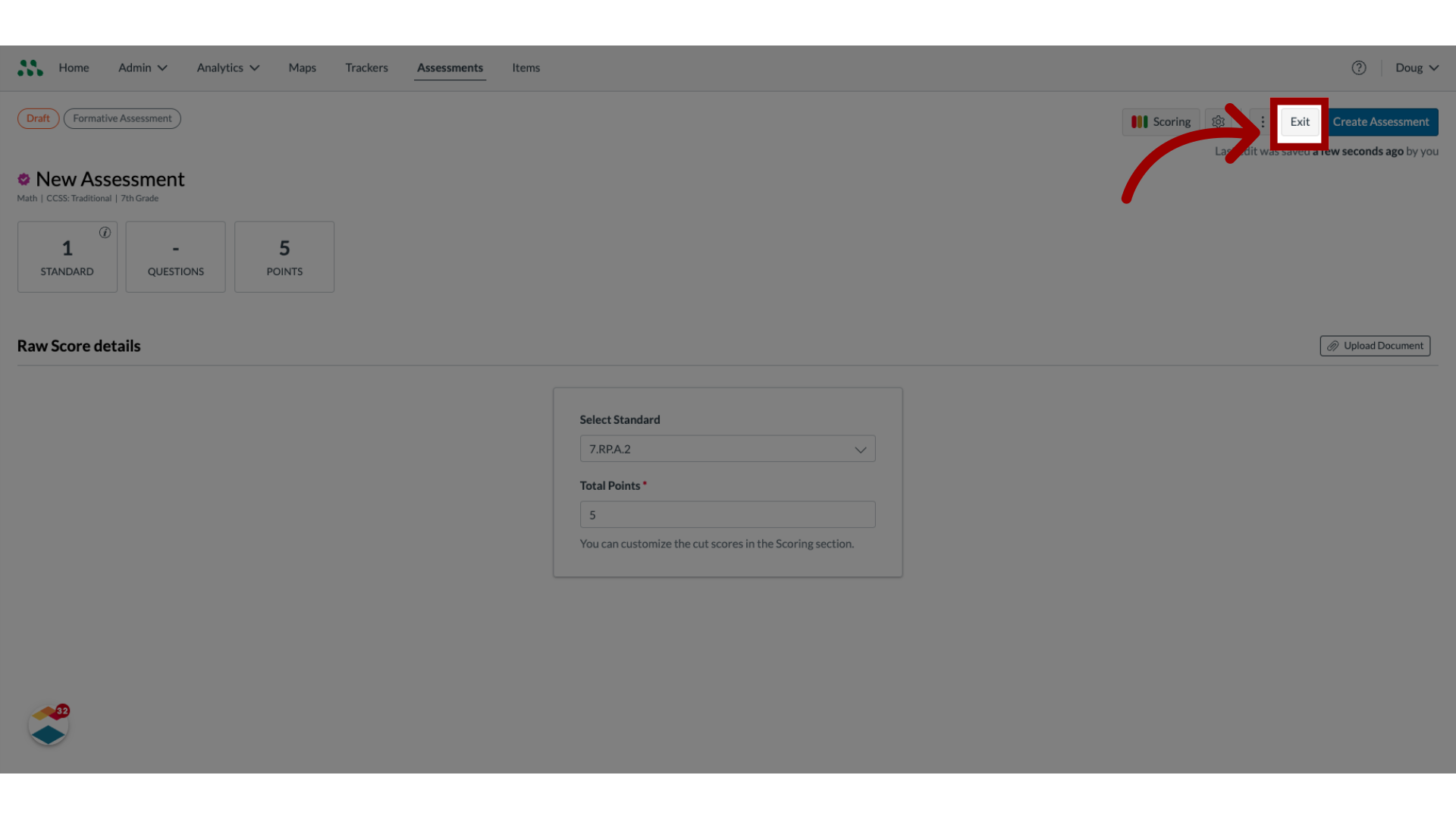
Task: Click the Assessments tab in navigation
Action: [x=450, y=68]
